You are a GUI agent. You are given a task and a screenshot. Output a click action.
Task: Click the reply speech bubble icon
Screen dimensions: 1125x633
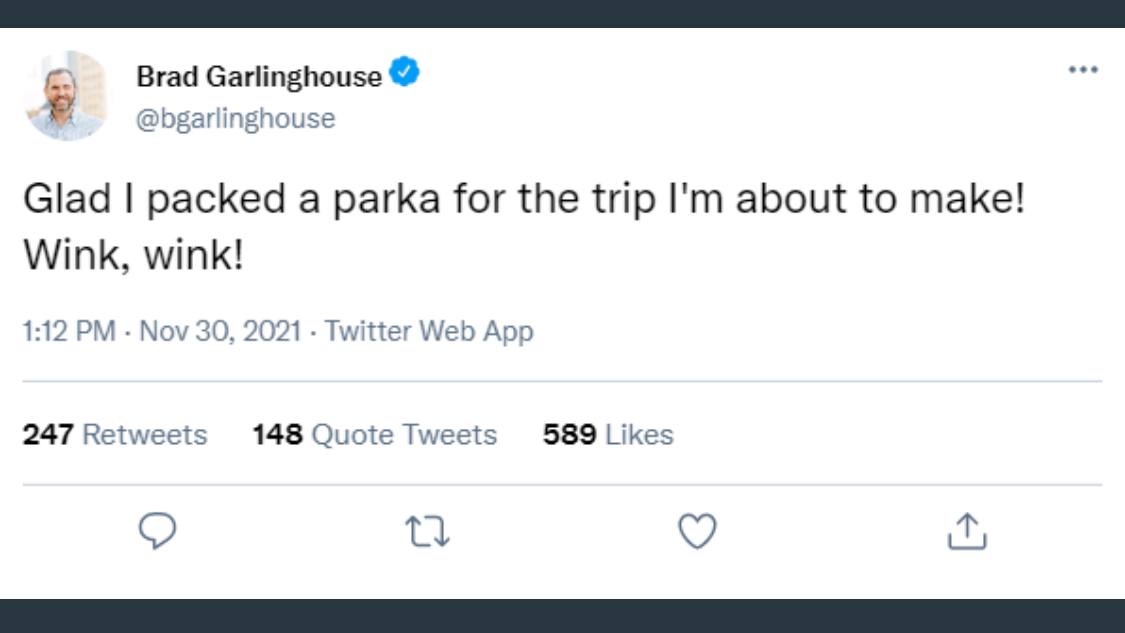157,531
